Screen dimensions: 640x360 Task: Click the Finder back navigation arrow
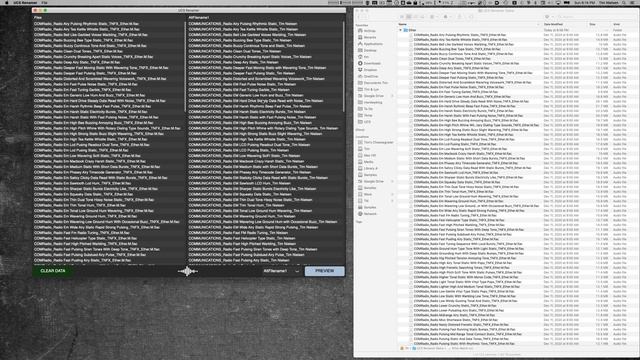(x=360, y=17)
